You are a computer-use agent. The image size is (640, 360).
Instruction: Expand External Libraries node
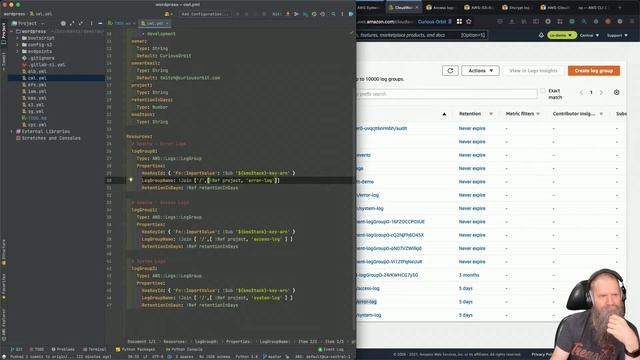tap(11, 131)
